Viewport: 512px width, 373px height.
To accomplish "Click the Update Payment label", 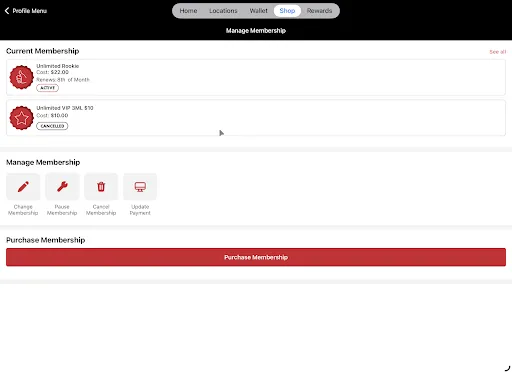I will [140, 210].
